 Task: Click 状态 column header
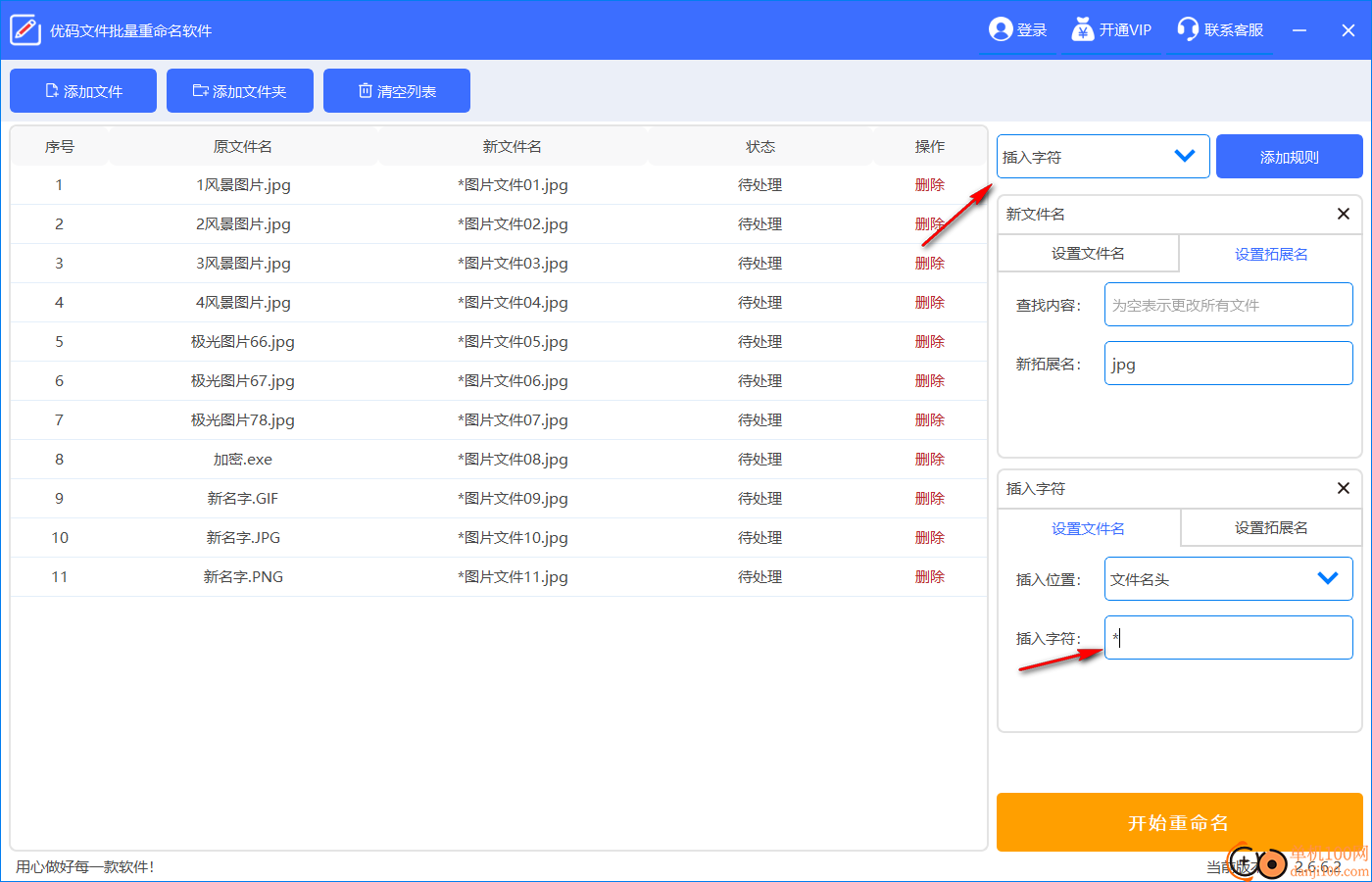point(760,146)
